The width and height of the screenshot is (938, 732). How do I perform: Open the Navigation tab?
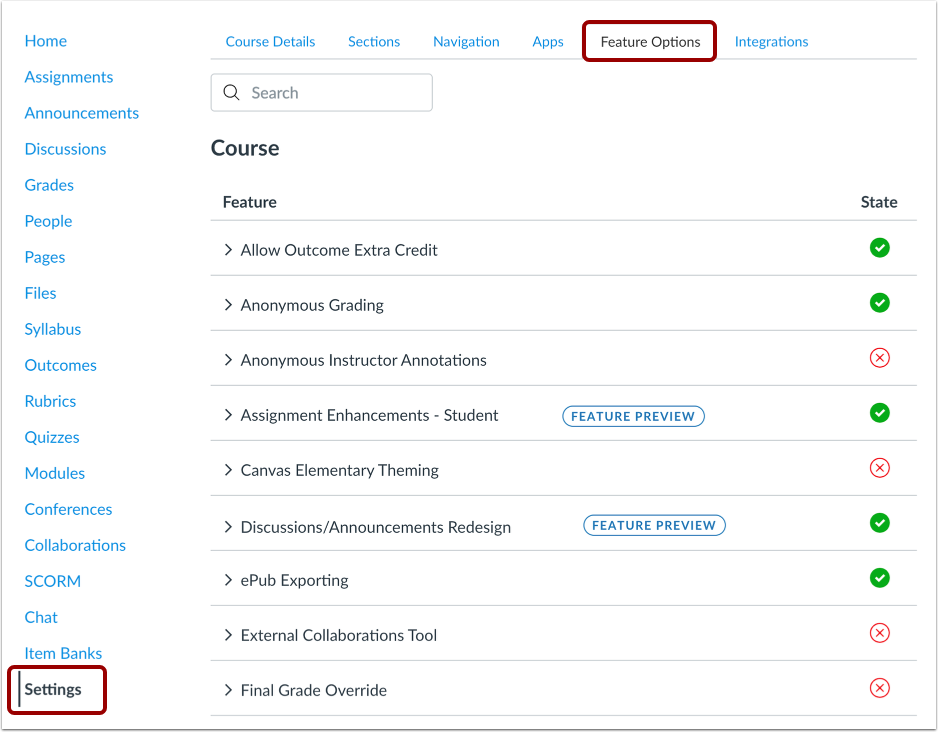pyautogui.click(x=466, y=41)
